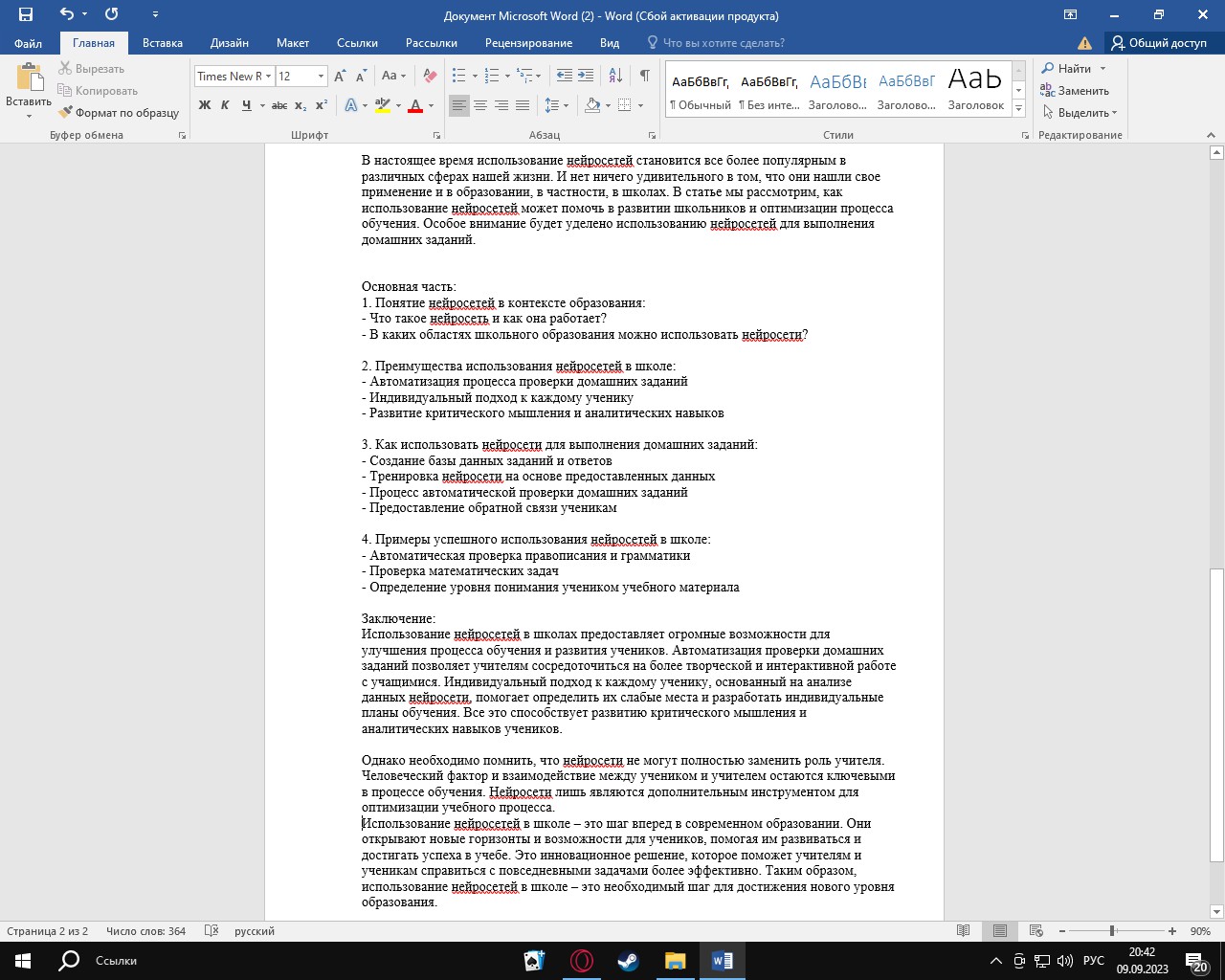Show or hide paragraph marks
This screenshot has width=1225, height=980.
point(645,77)
